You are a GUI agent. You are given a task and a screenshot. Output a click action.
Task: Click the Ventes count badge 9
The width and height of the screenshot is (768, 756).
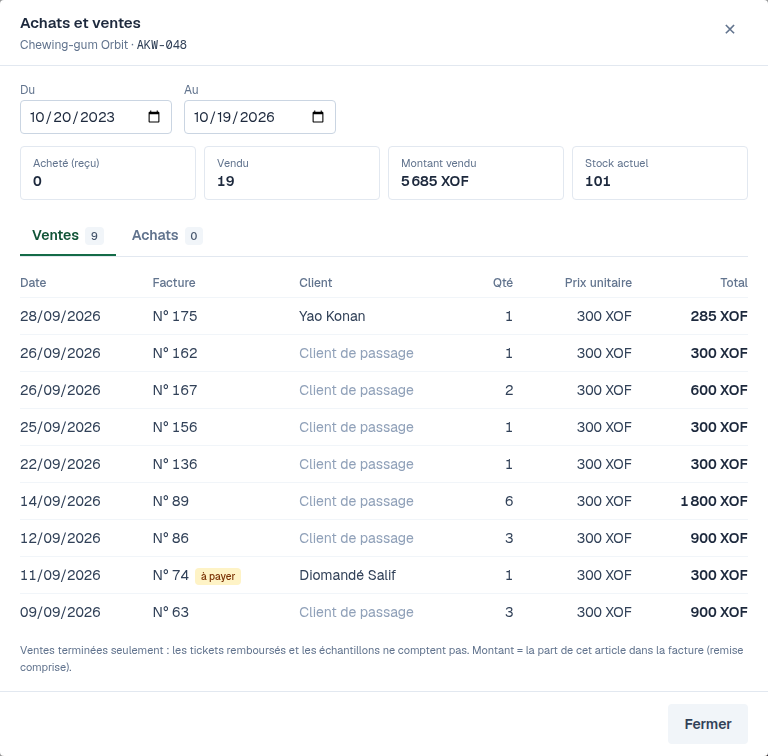point(94,236)
